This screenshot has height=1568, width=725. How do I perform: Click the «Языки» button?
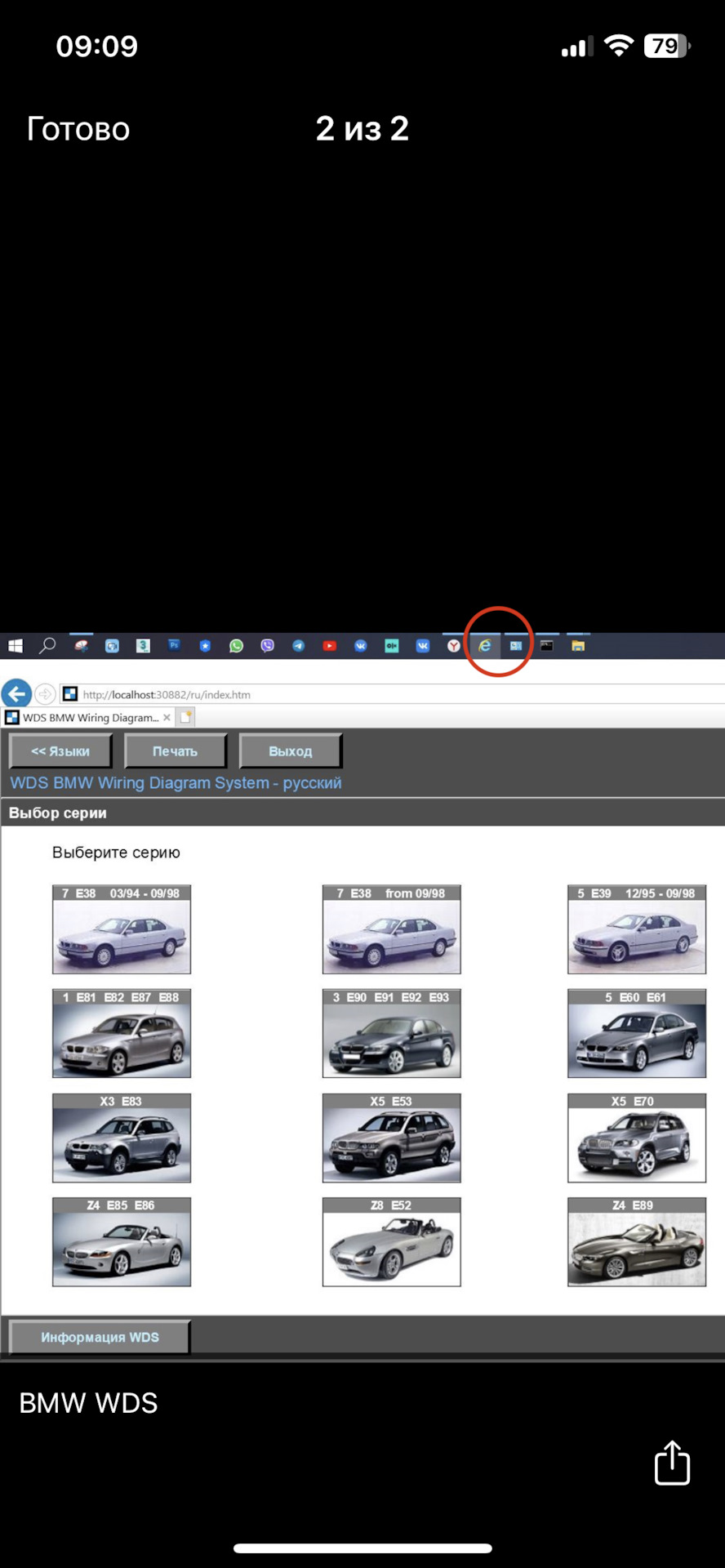(x=60, y=751)
